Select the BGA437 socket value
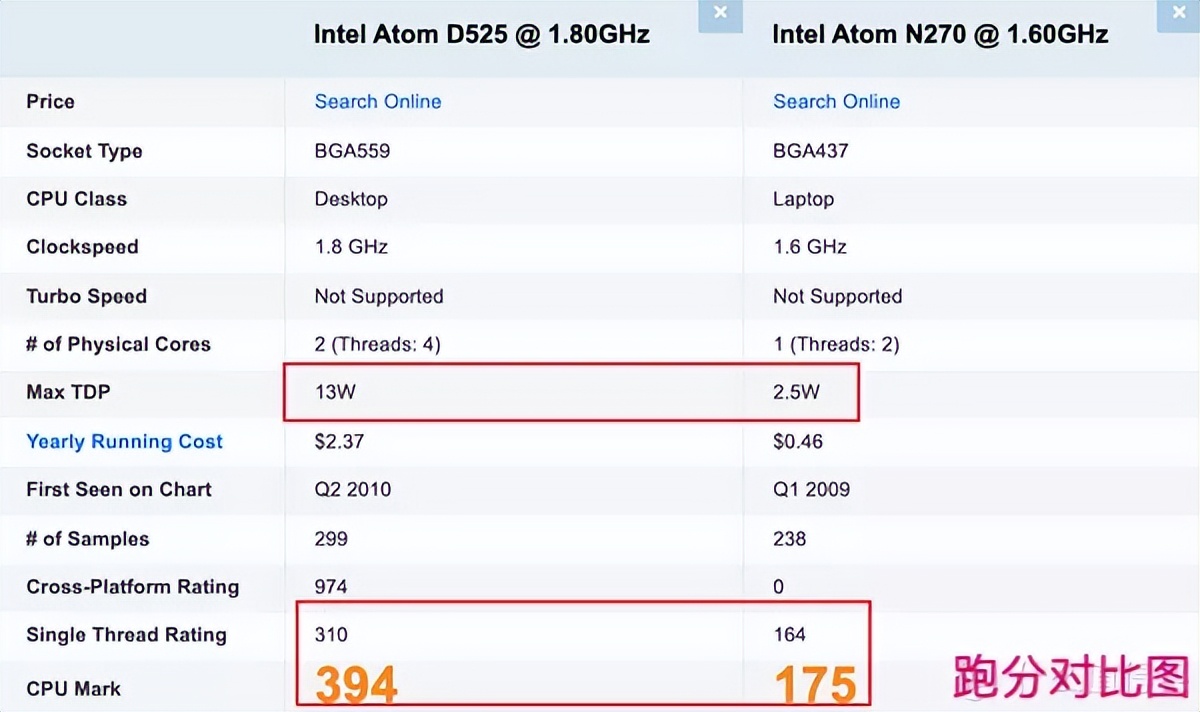The image size is (1200, 712). click(x=810, y=151)
